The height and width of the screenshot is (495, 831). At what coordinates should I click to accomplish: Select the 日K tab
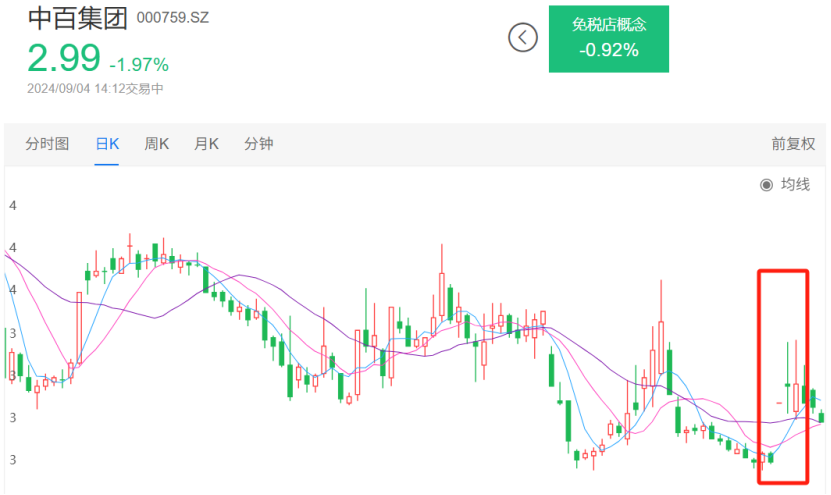point(107,144)
